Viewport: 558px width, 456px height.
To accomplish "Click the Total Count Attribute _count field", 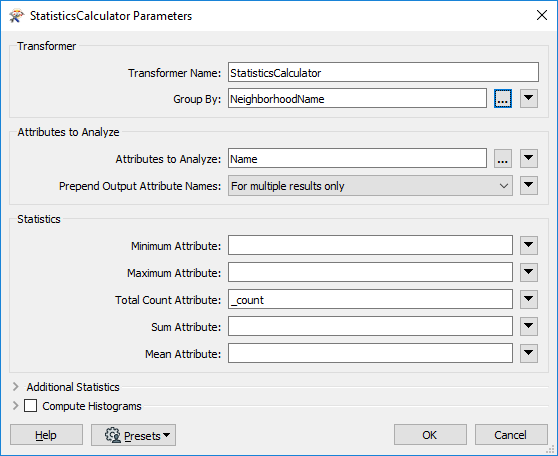I will click(x=370, y=299).
